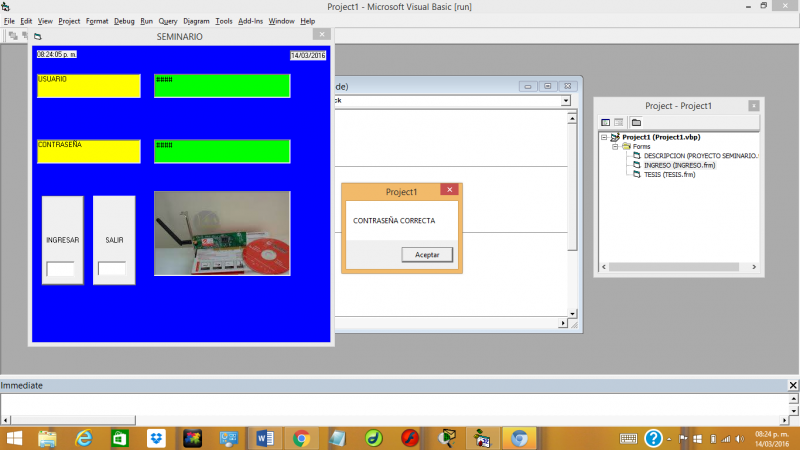The height and width of the screenshot is (450, 800).
Task: Open the Window menu
Action: 282,21
